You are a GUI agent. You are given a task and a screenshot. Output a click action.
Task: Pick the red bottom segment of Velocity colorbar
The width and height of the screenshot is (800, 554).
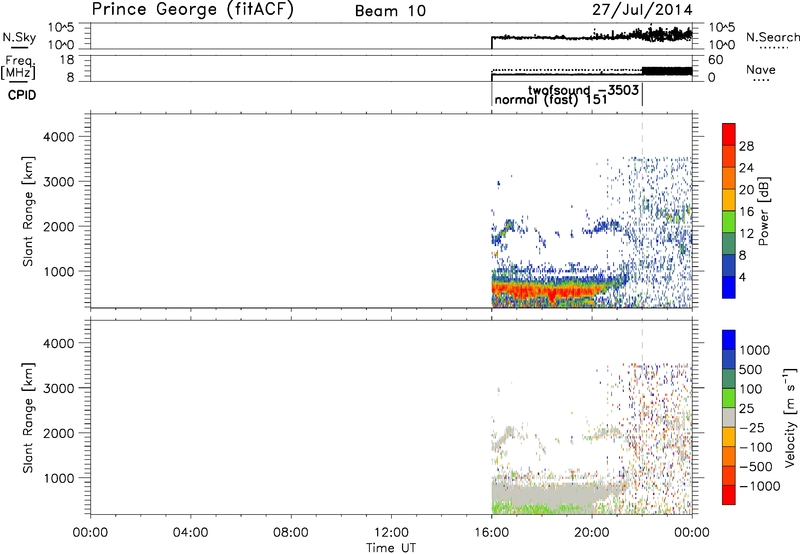(x=729, y=495)
